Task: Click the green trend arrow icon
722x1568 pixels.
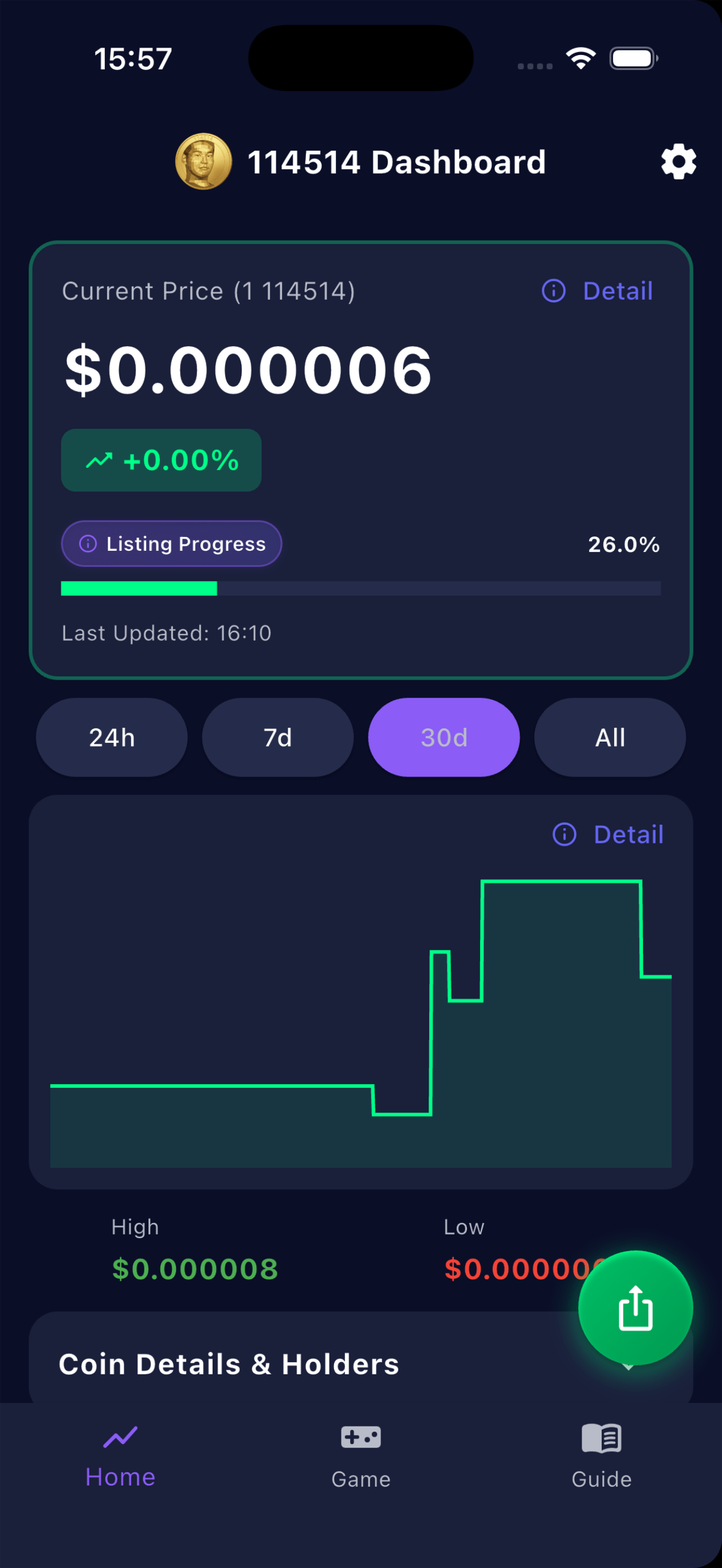Action: pyautogui.click(x=100, y=460)
